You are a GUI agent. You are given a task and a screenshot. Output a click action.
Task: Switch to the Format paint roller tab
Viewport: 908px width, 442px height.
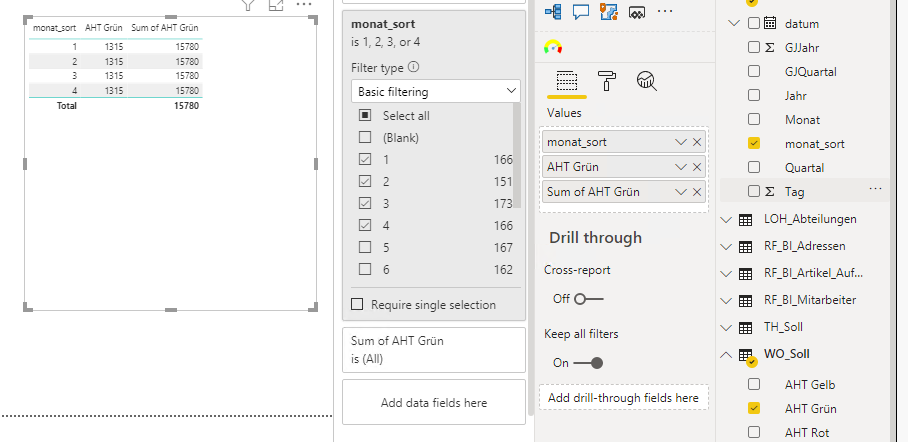pos(606,81)
